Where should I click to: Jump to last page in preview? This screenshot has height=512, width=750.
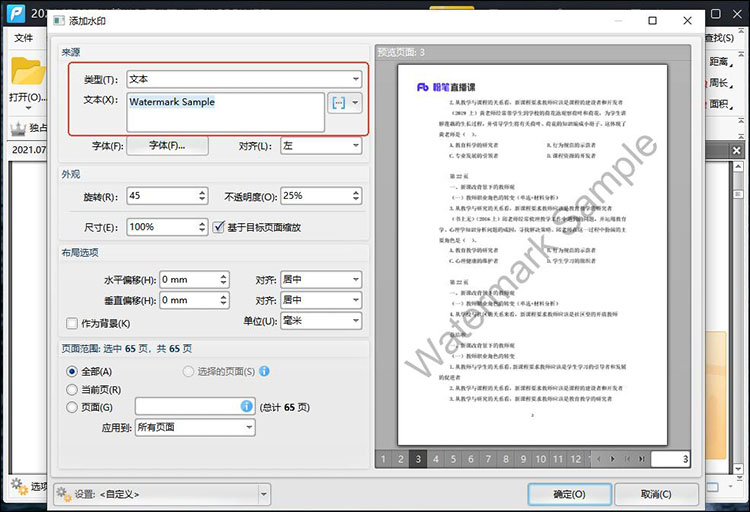tap(641, 459)
